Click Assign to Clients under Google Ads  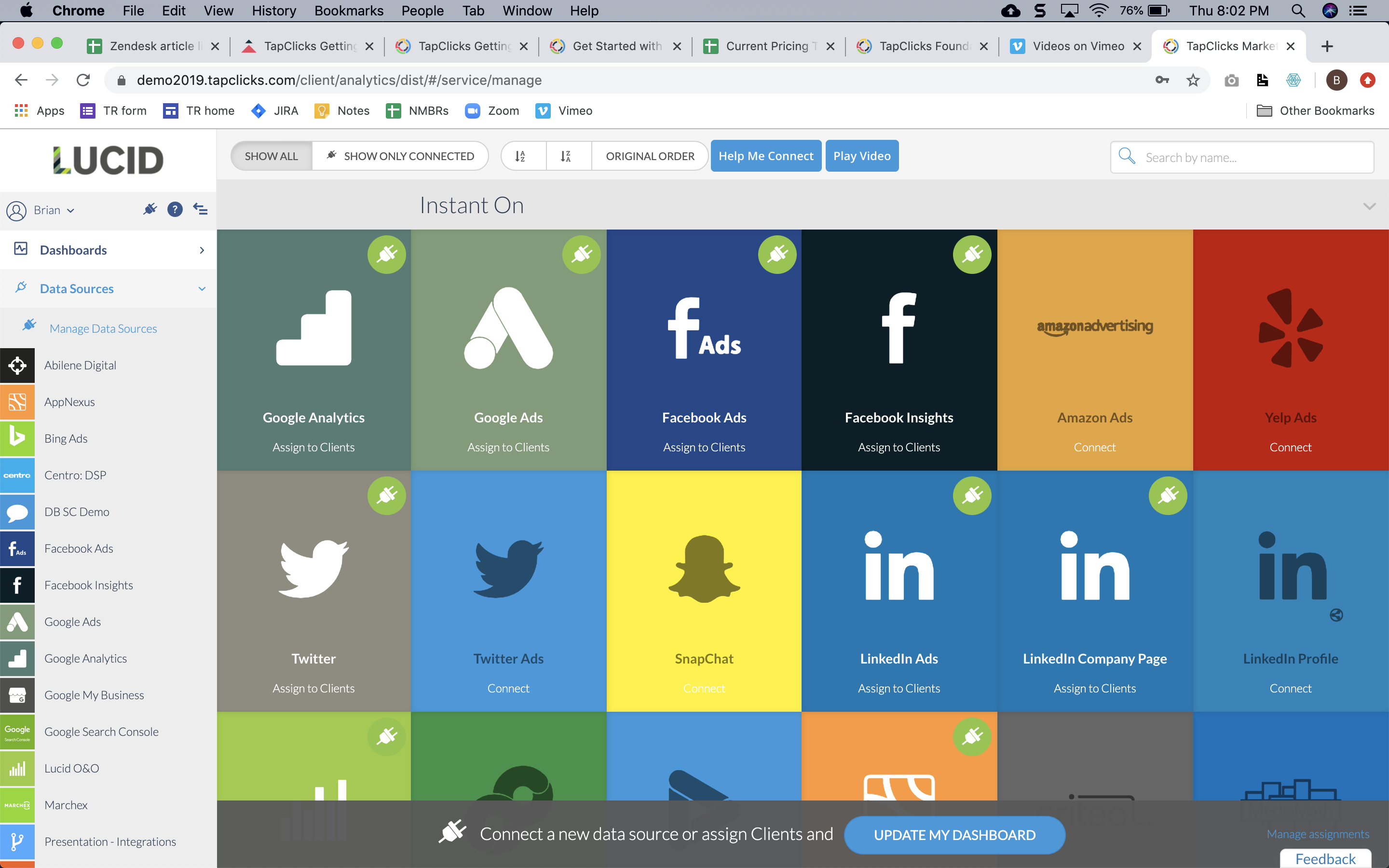coord(508,447)
